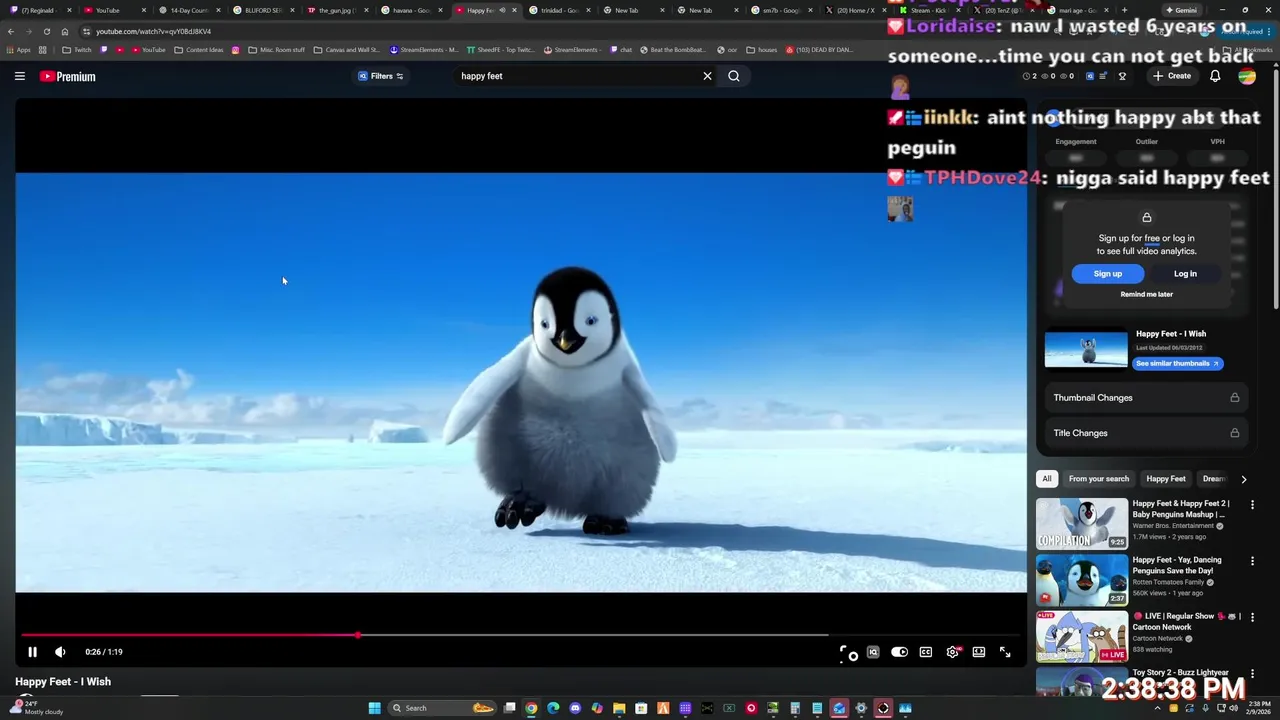Image resolution: width=1280 pixels, height=720 pixels.
Task: Open Baby Penguins Mashup compilation video
Action: (1082, 524)
